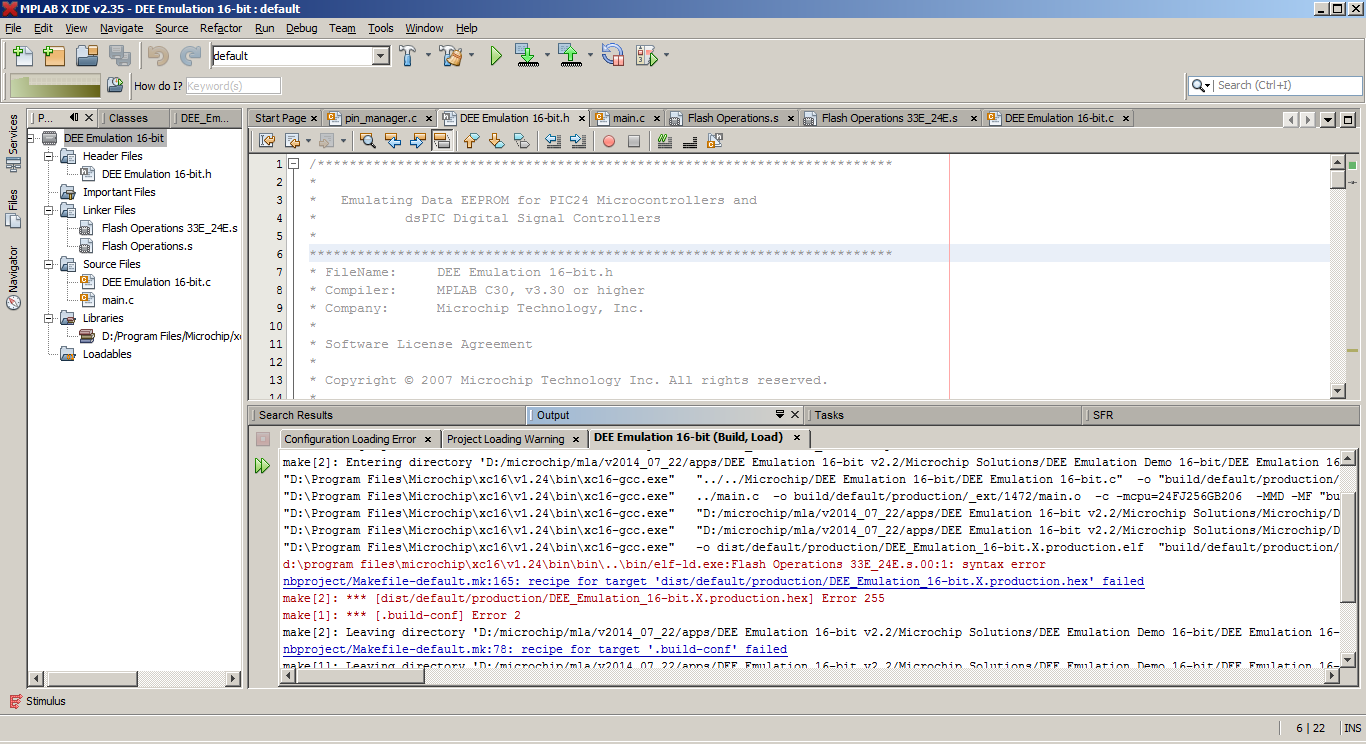
Task: Open dropdown arrow beside Make and Program
Action: coord(547,56)
